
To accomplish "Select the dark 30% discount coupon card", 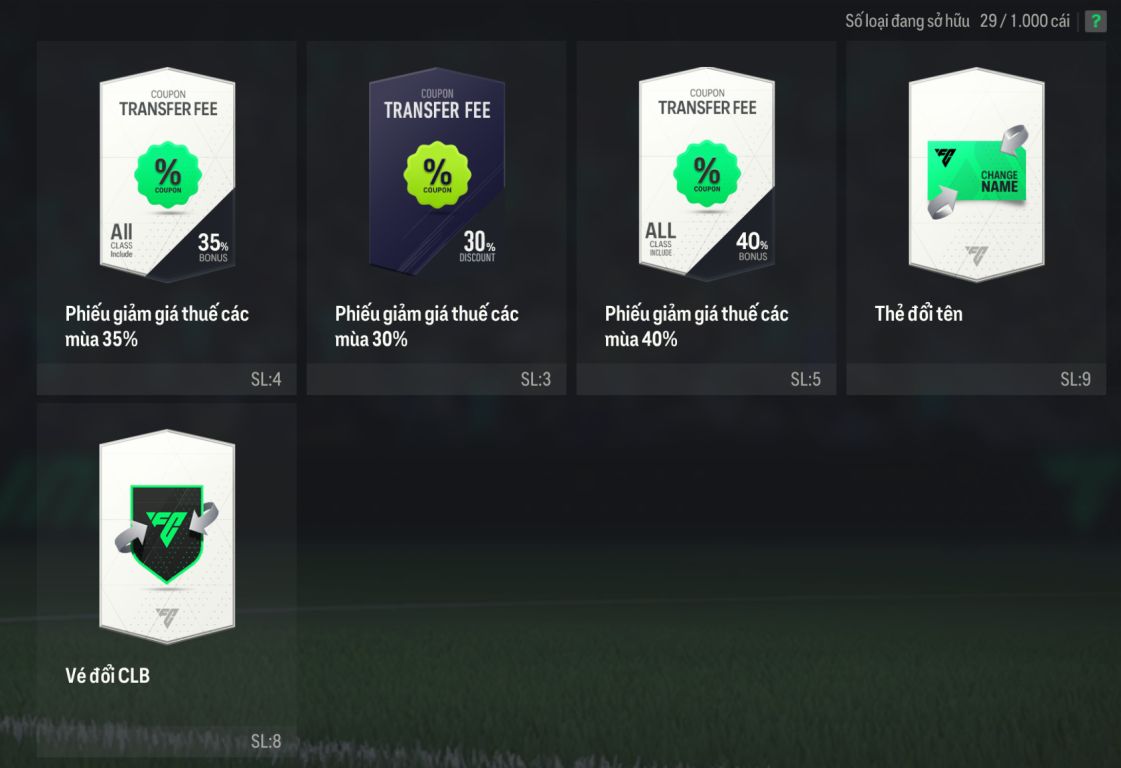I will click(436, 217).
